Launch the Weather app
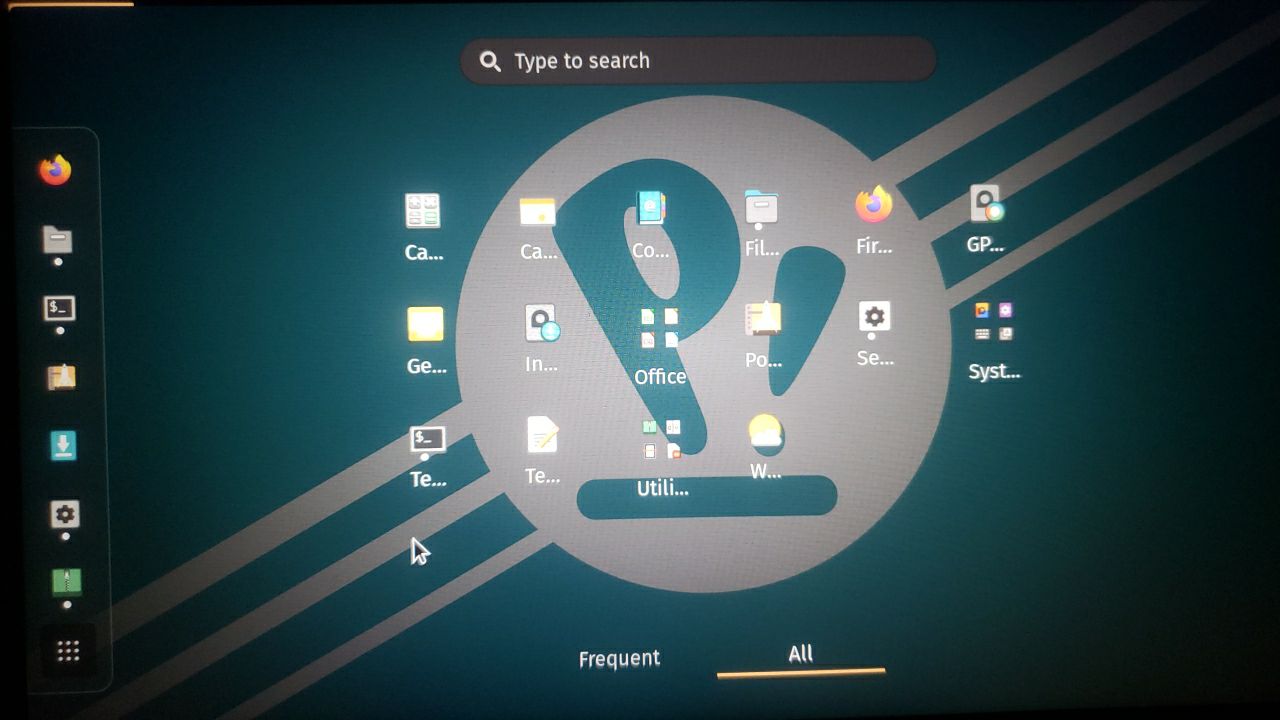 coord(765,432)
